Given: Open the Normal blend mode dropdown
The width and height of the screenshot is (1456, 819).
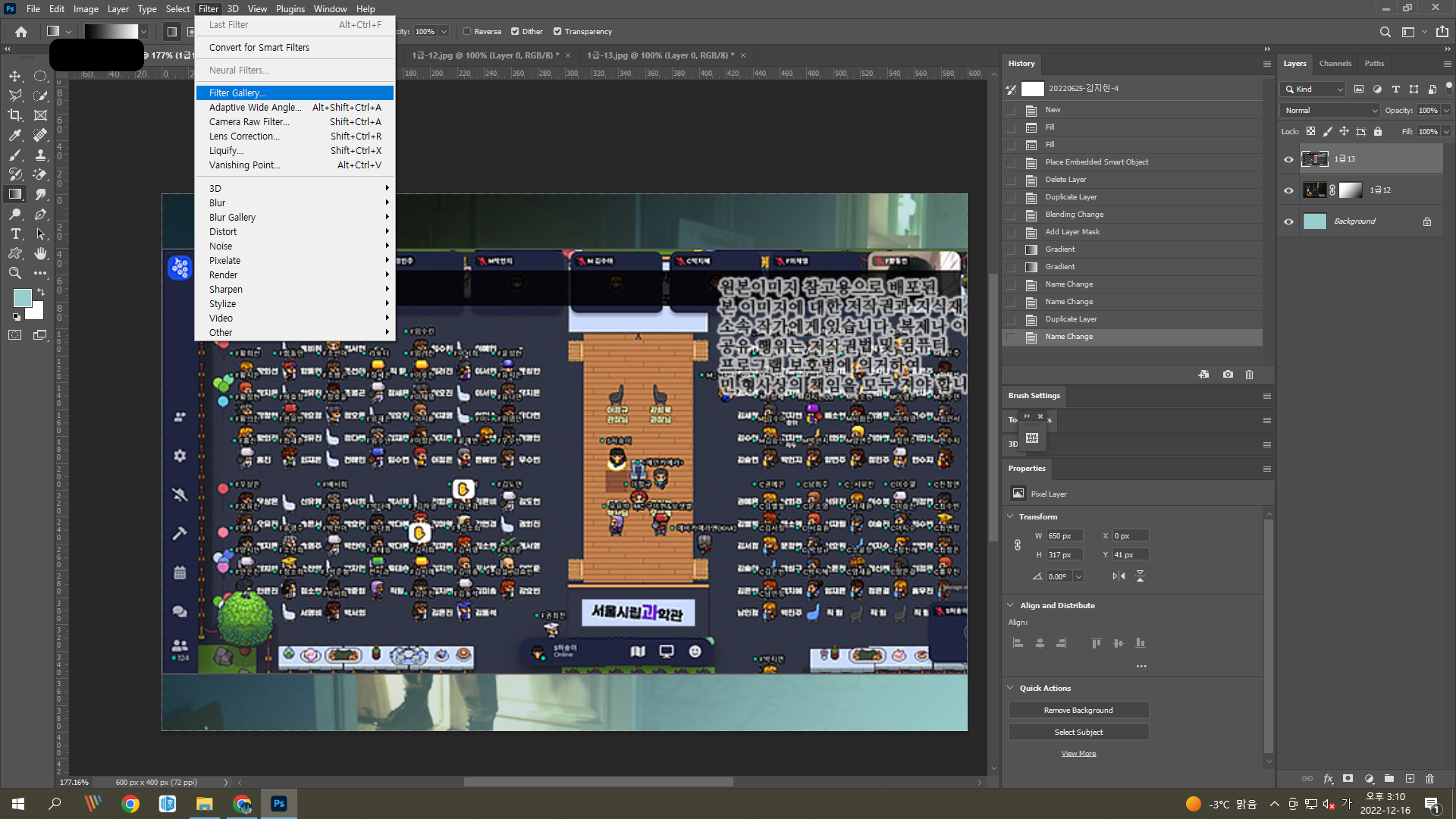Looking at the screenshot, I should 1331,111.
